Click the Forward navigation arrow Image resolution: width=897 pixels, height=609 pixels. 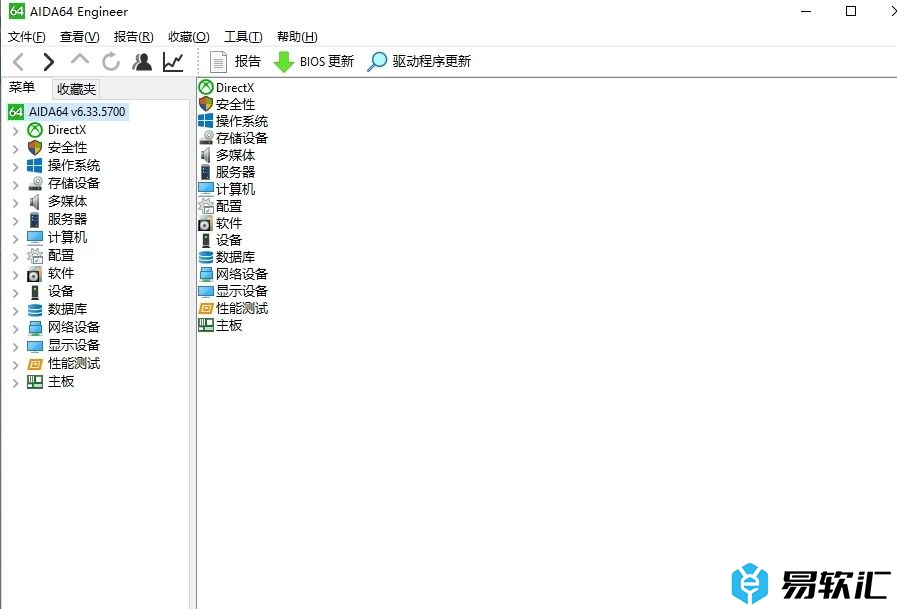(49, 62)
